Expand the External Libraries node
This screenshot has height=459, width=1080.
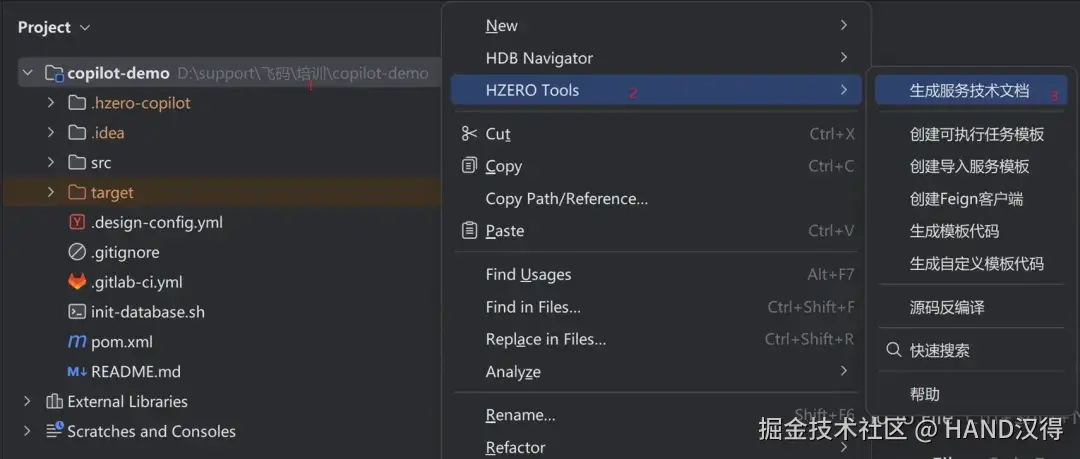pos(28,402)
